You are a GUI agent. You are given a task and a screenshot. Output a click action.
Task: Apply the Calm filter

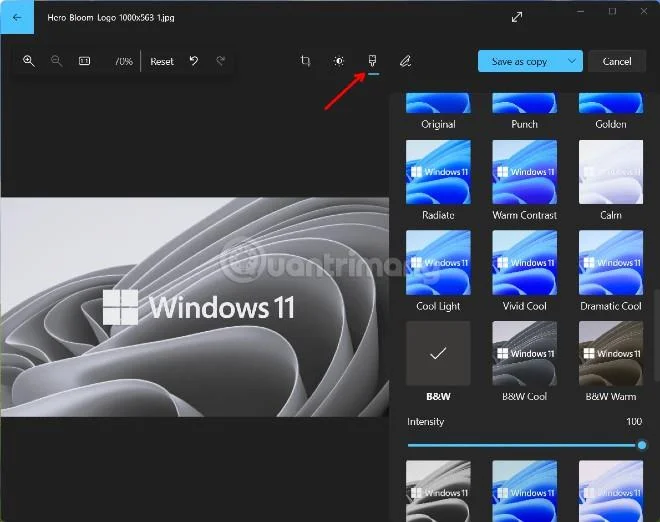click(611, 172)
